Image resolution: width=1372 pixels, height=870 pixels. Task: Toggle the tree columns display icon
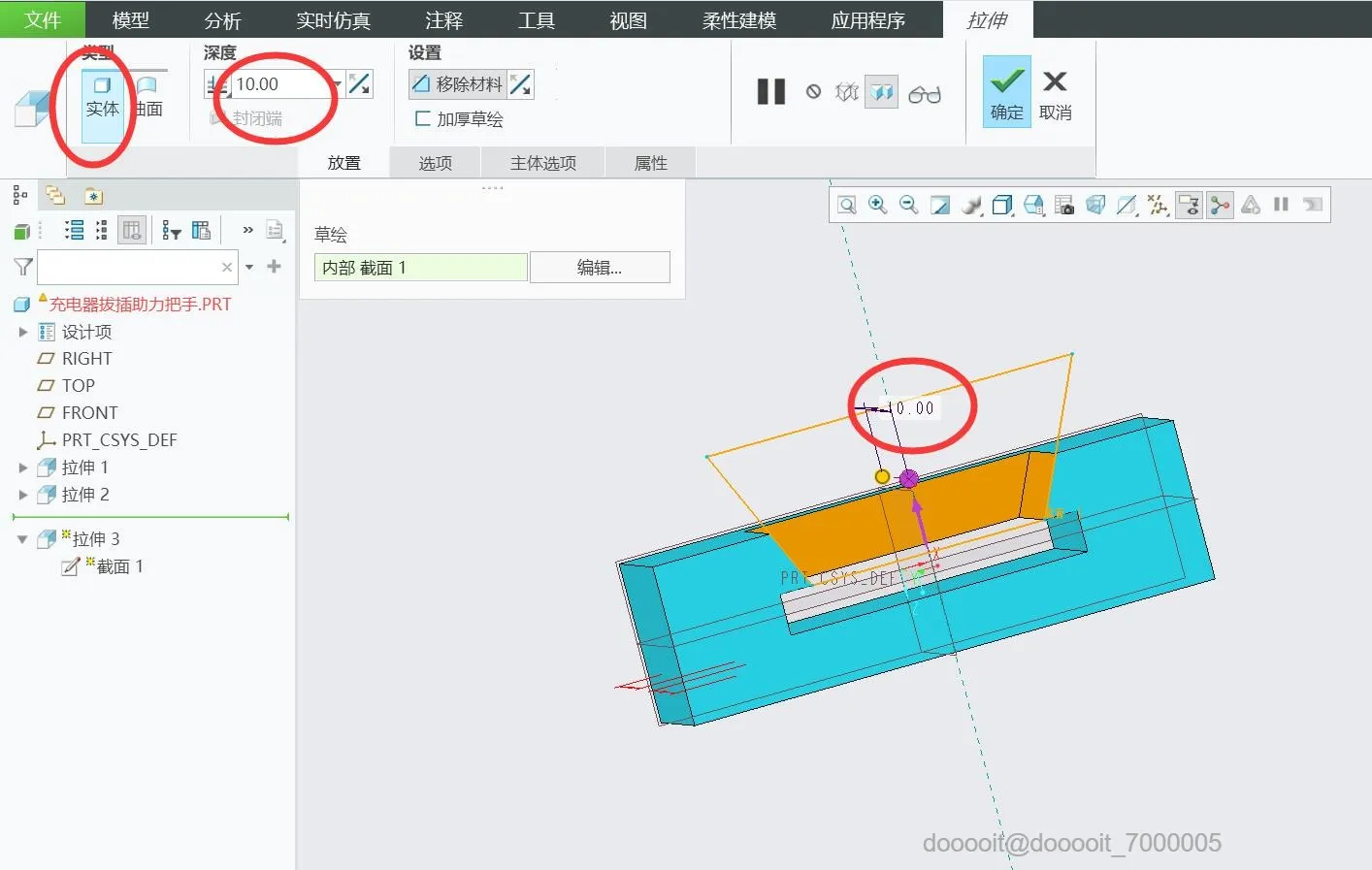132,230
